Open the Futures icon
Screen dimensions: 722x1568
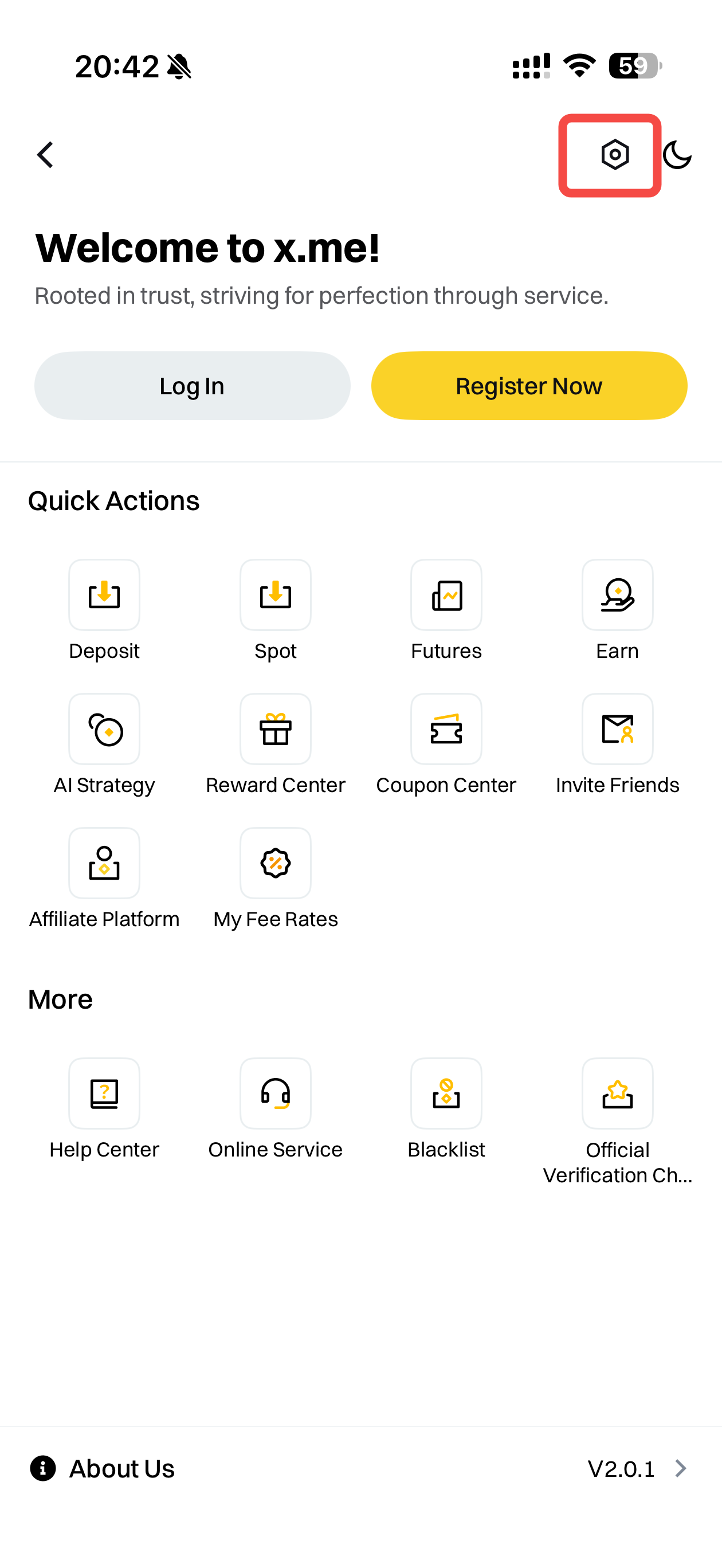coord(446,595)
